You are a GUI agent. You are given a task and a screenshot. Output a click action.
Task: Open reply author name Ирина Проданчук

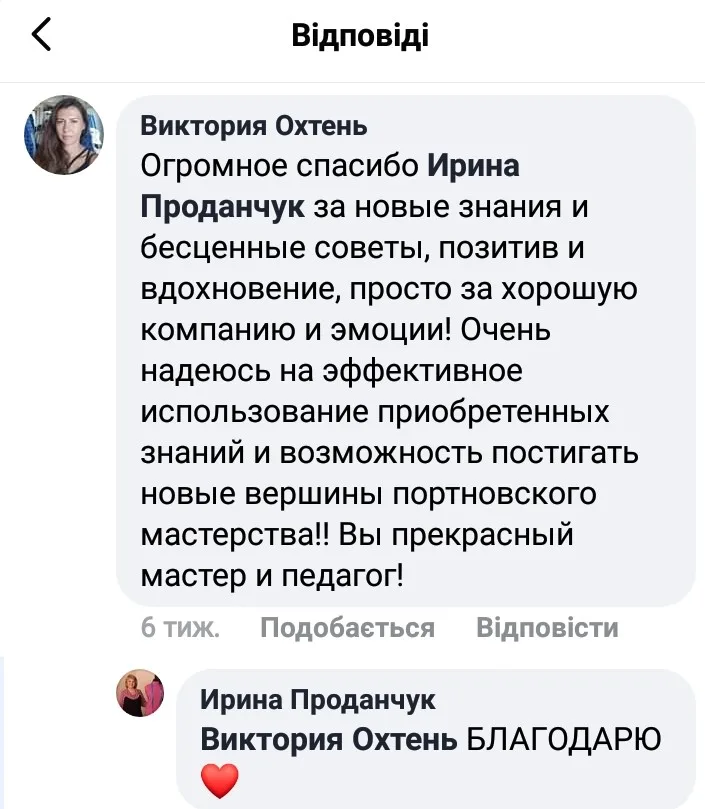click(318, 699)
